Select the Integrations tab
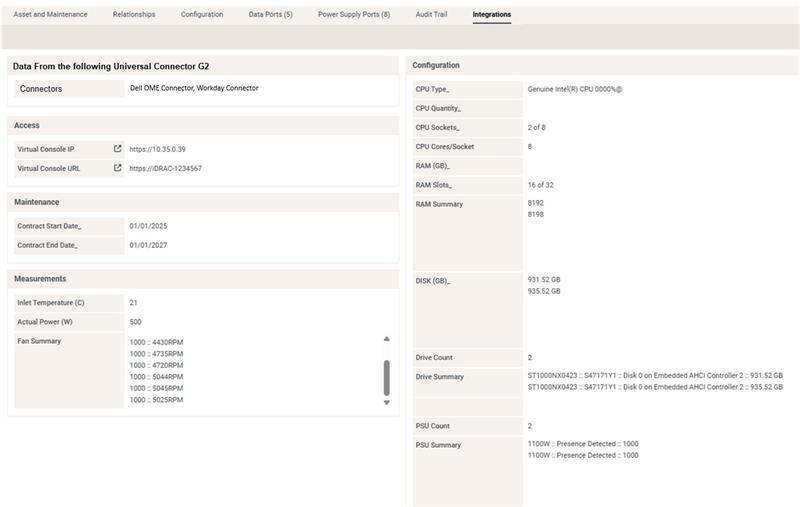The width and height of the screenshot is (800, 507). pyautogui.click(x=491, y=15)
